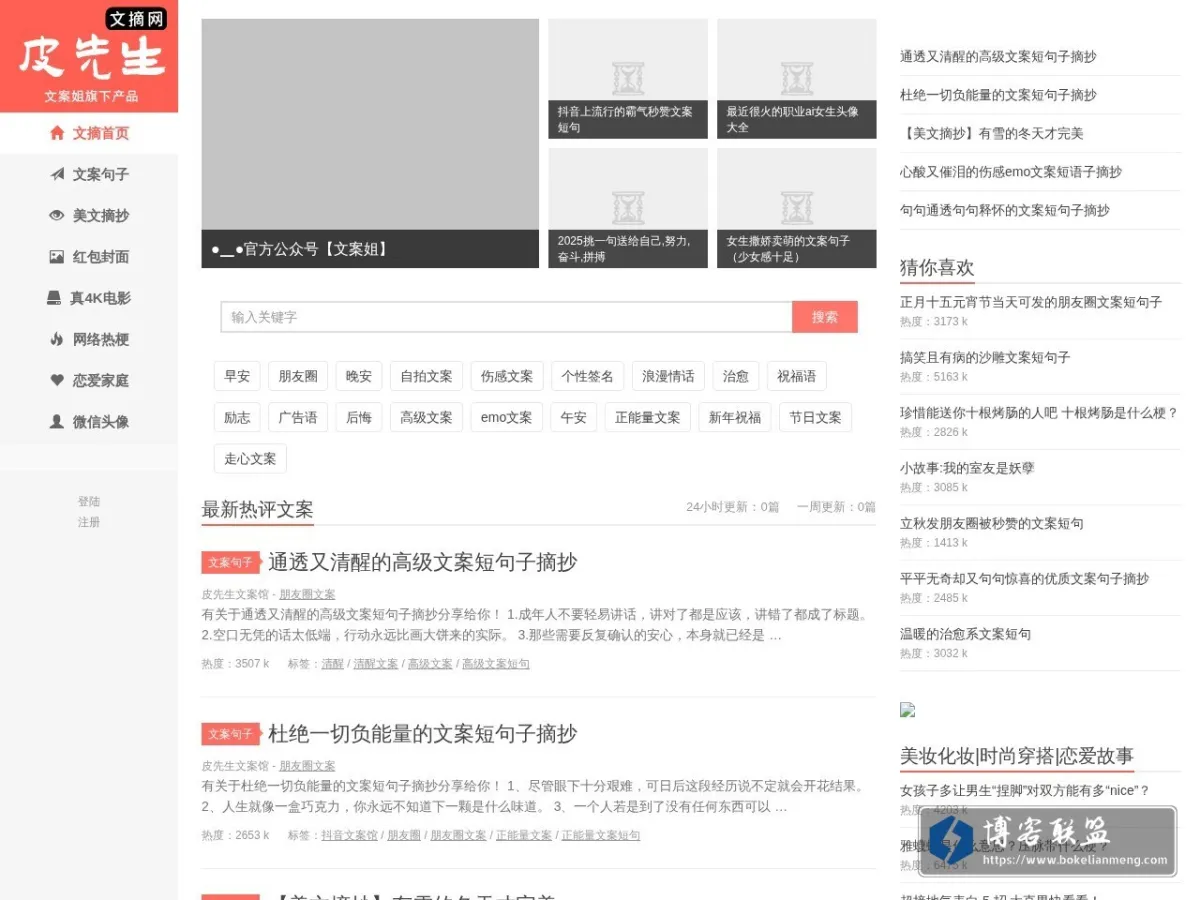Open sidebar link 心酸又催泪的伤感emo文案短语子摘抄
Viewport: 1200px width, 900px height.
click(1011, 172)
